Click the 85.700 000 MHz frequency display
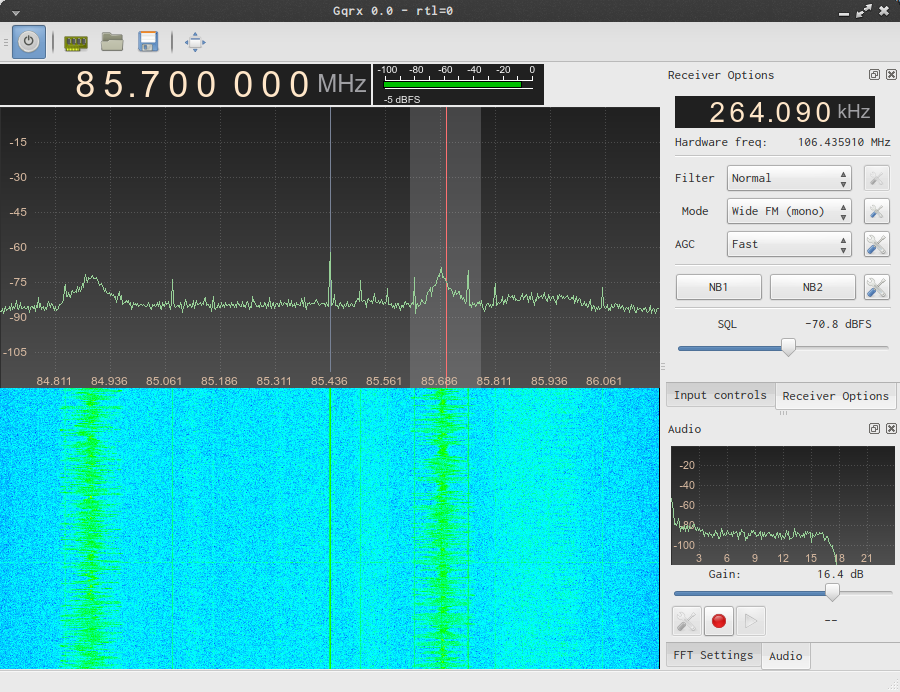Viewport: 900px width, 692px height. (x=185, y=84)
